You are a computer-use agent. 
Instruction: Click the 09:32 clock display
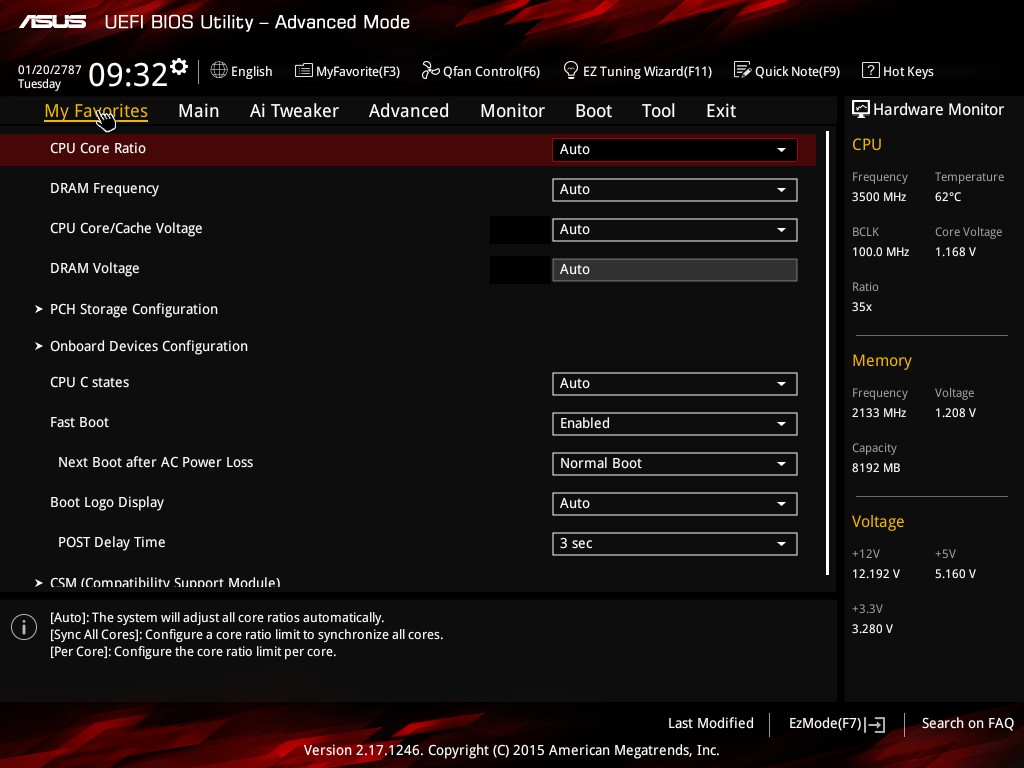(x=128, y=74)
